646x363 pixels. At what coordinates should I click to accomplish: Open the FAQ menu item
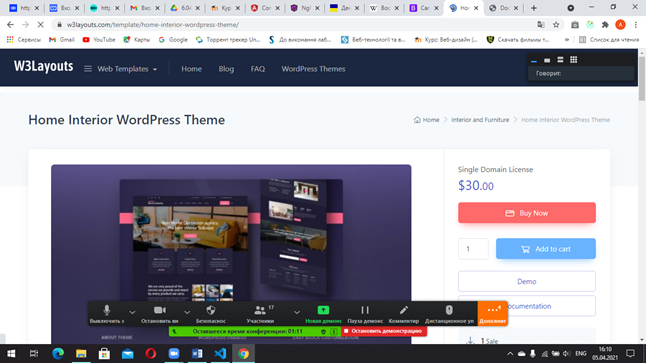tap(257, 69)
